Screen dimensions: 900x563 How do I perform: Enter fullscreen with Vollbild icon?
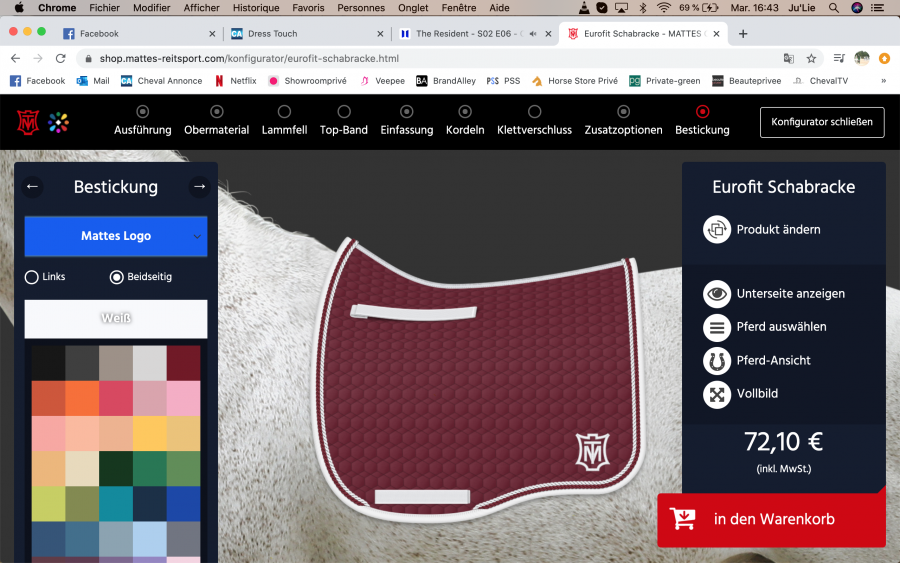pos(717,394)
